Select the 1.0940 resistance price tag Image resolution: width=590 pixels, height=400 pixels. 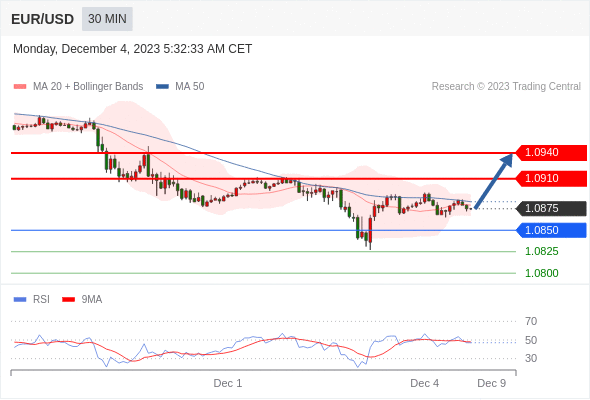pyautogui.click(x=551, y=153)
